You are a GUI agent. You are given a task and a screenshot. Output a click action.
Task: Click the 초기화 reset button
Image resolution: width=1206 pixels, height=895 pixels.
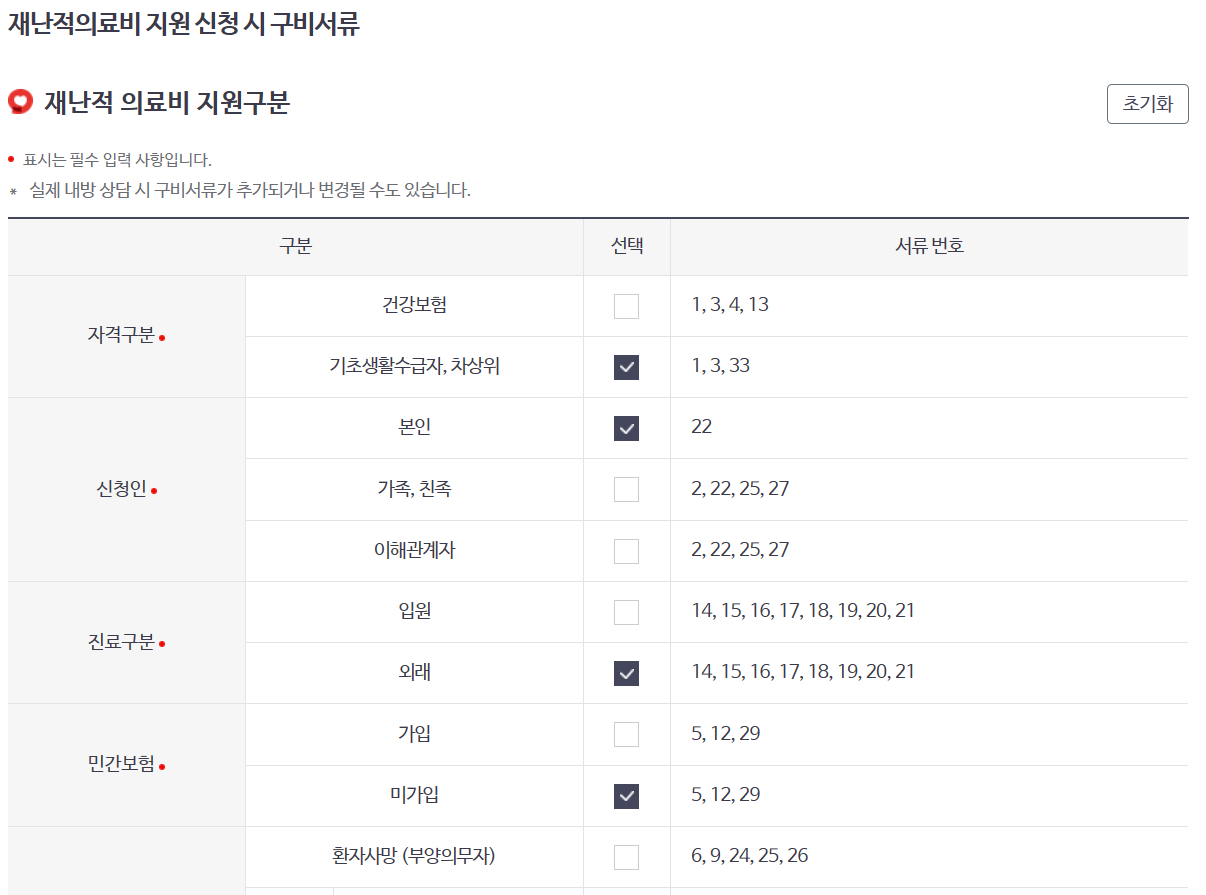pyautogui.click(x=1146, y=103)
